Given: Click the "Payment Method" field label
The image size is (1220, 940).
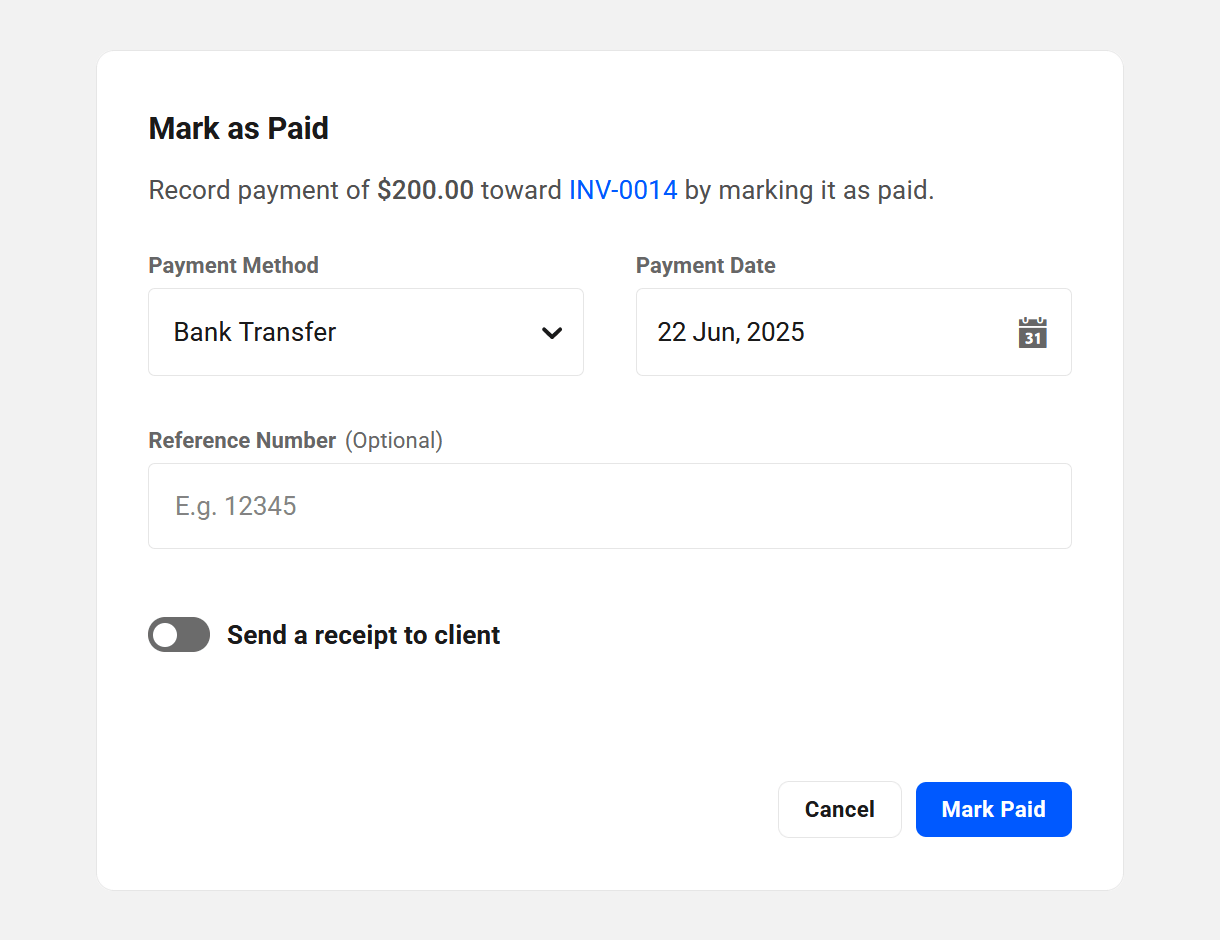Looking at the screenshot, I should (x=233, y=265).
